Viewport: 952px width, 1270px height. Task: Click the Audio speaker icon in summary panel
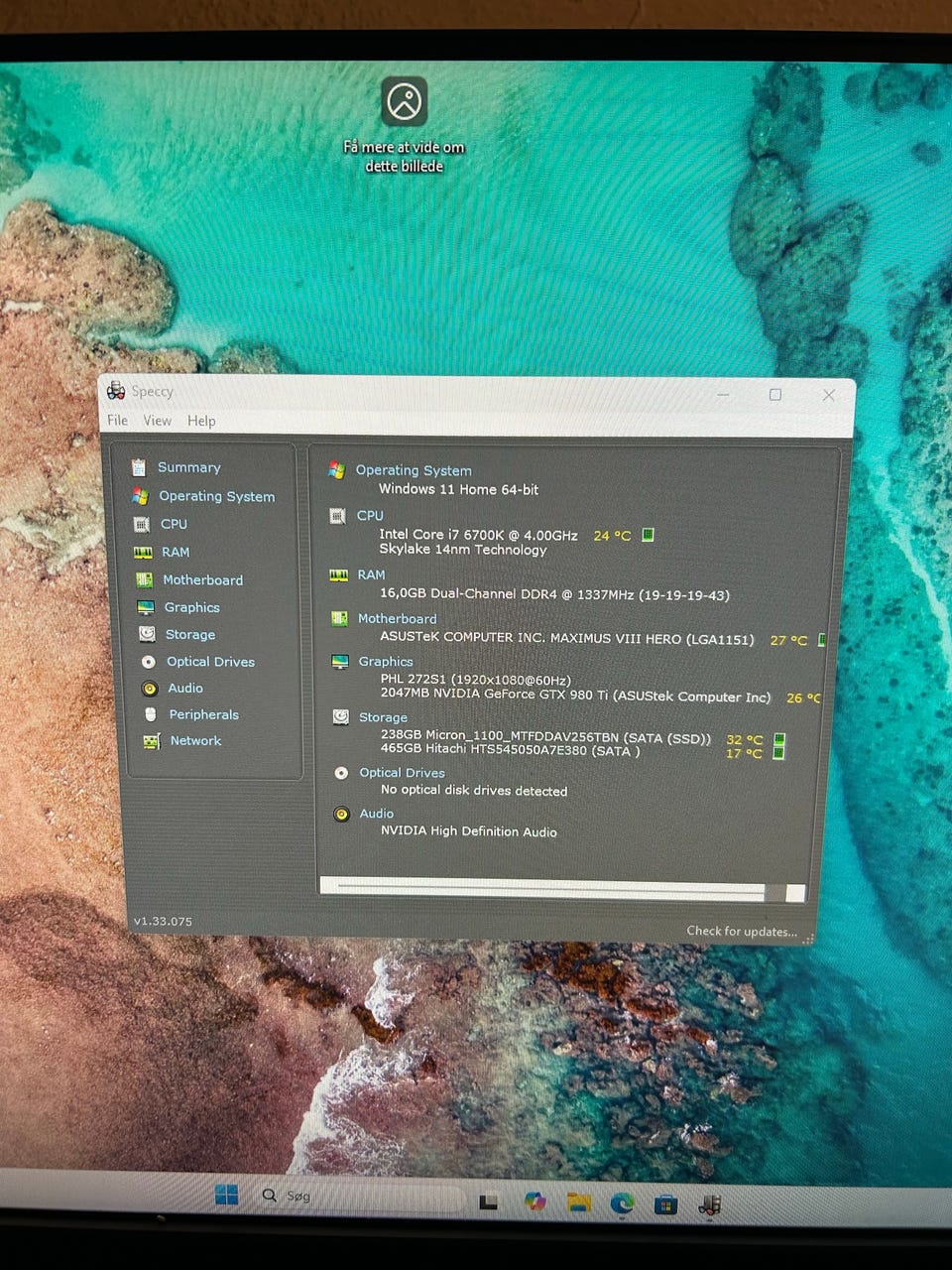[341, 815]
